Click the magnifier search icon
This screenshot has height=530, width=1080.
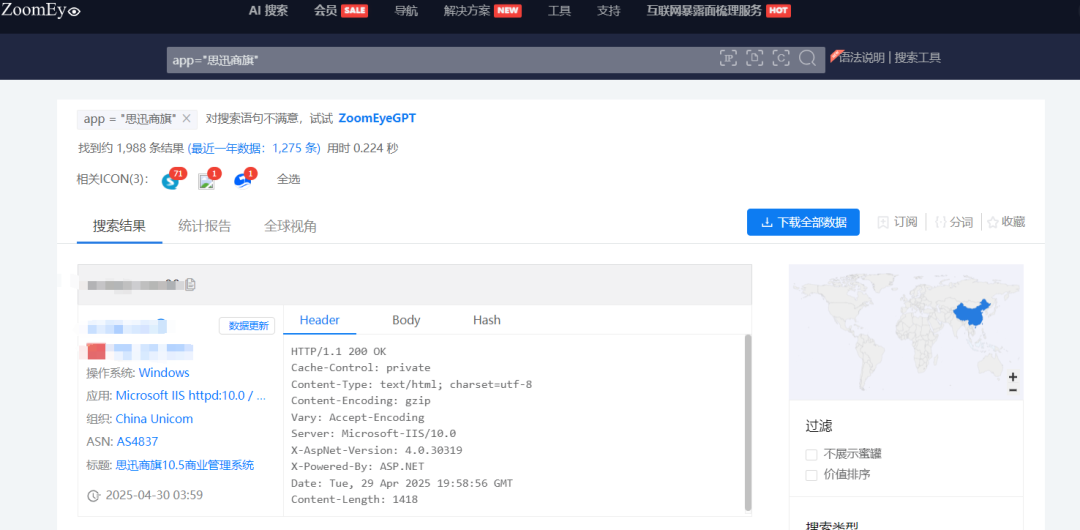807,58
